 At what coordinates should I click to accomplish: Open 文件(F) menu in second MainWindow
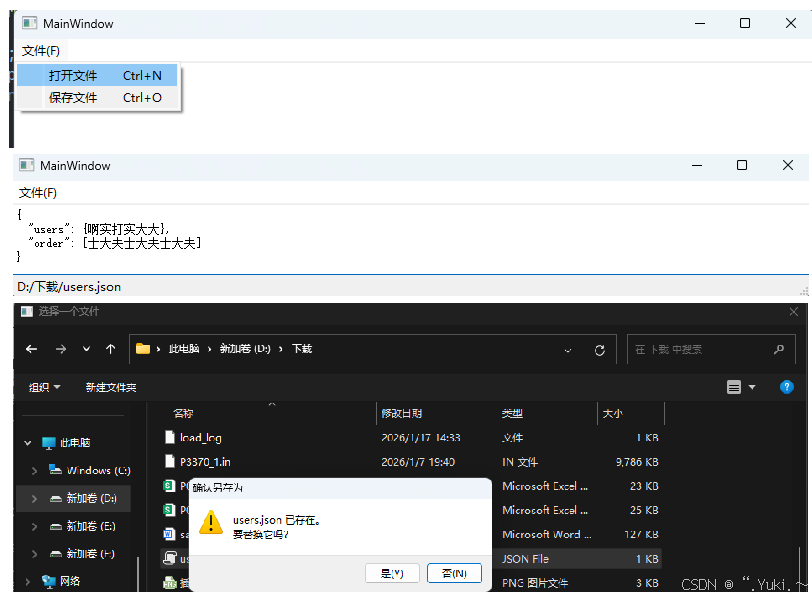[38, 193]
